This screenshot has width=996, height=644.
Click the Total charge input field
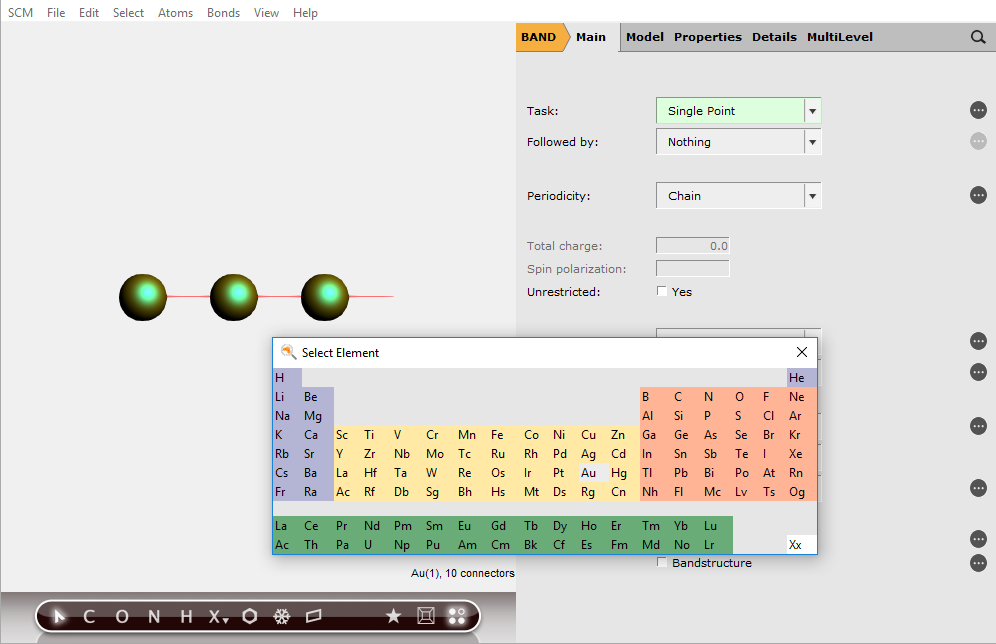point(692,245)
